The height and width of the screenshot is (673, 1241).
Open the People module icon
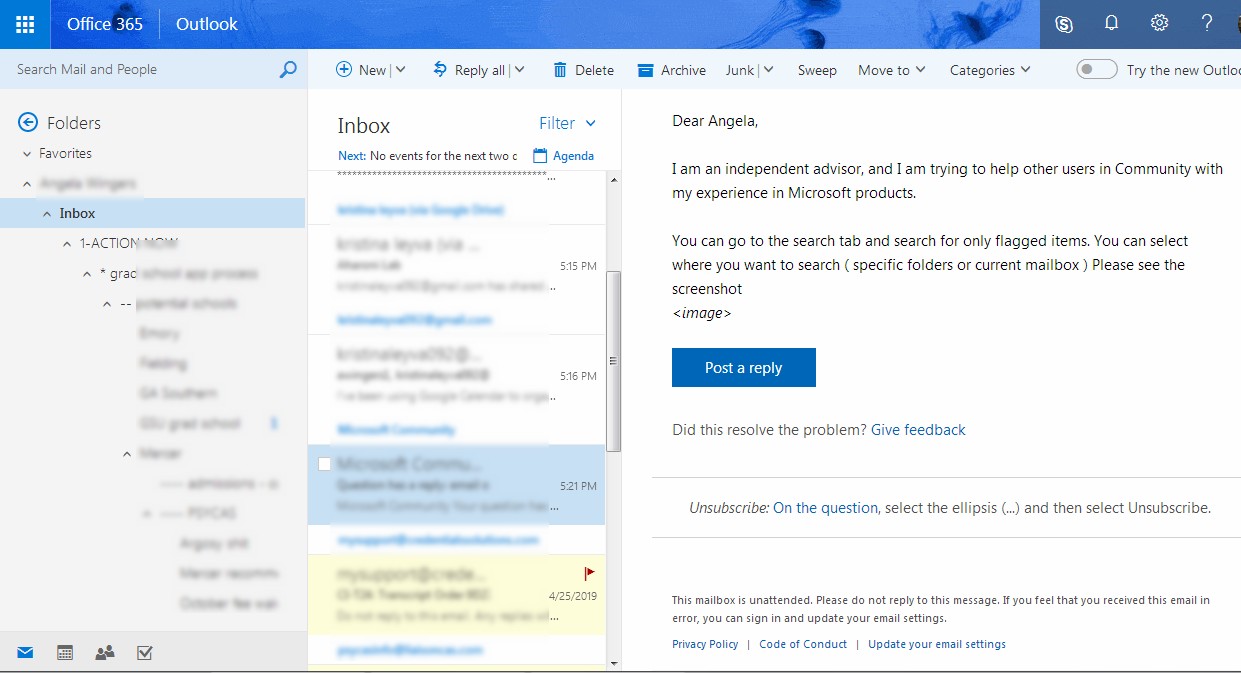click(105, 652)
